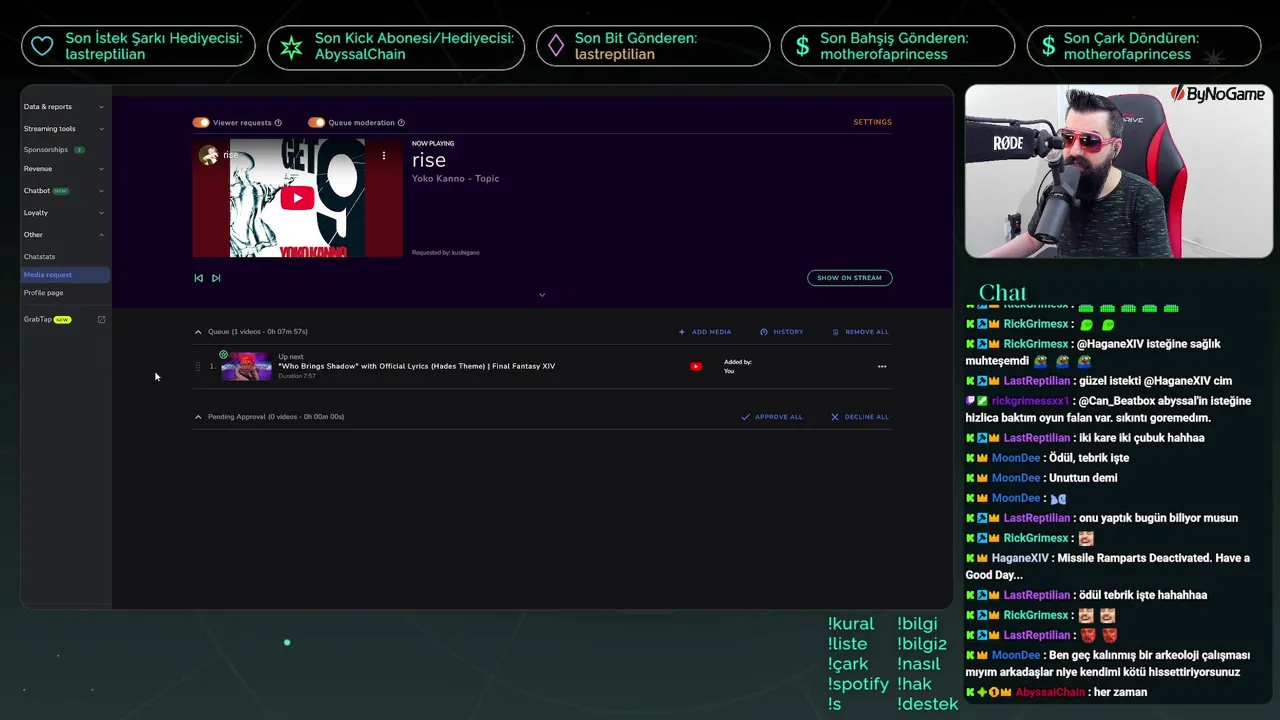Open the YouTube player three-dot menu

coord(383,155)
